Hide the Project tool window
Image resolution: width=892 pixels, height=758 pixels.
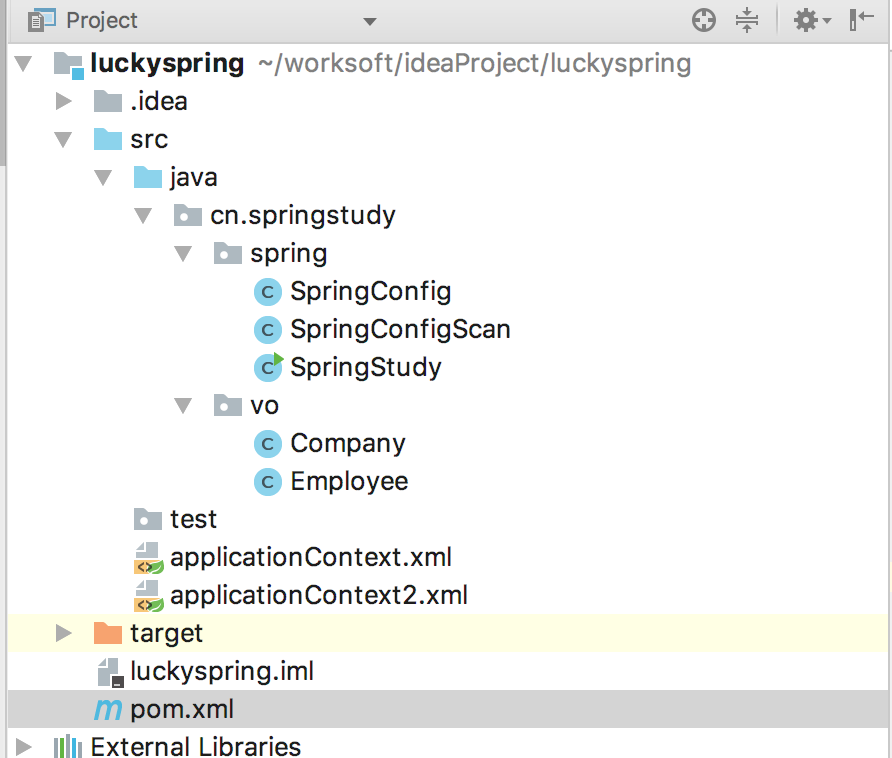[862, 20]
